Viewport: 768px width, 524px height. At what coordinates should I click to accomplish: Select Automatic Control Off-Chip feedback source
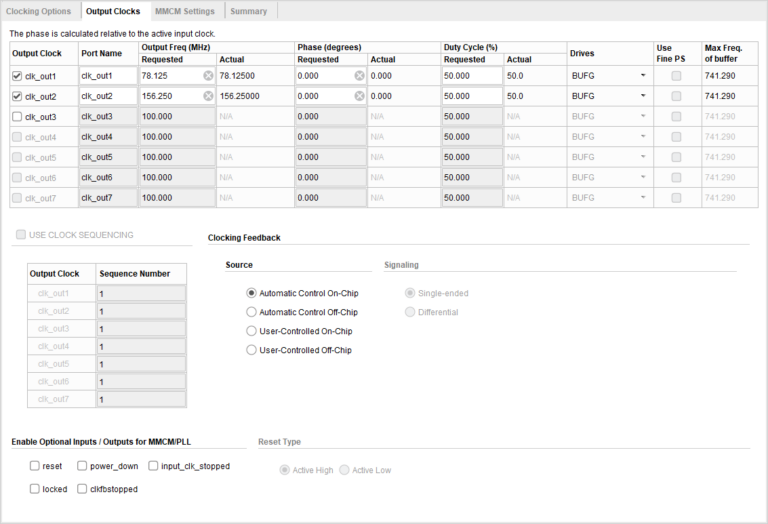point(252,312)
